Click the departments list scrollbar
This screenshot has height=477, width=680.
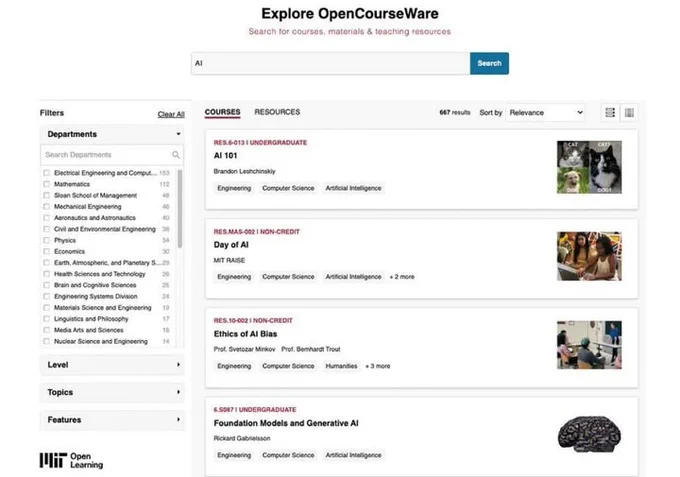click(x=180, y=209)
